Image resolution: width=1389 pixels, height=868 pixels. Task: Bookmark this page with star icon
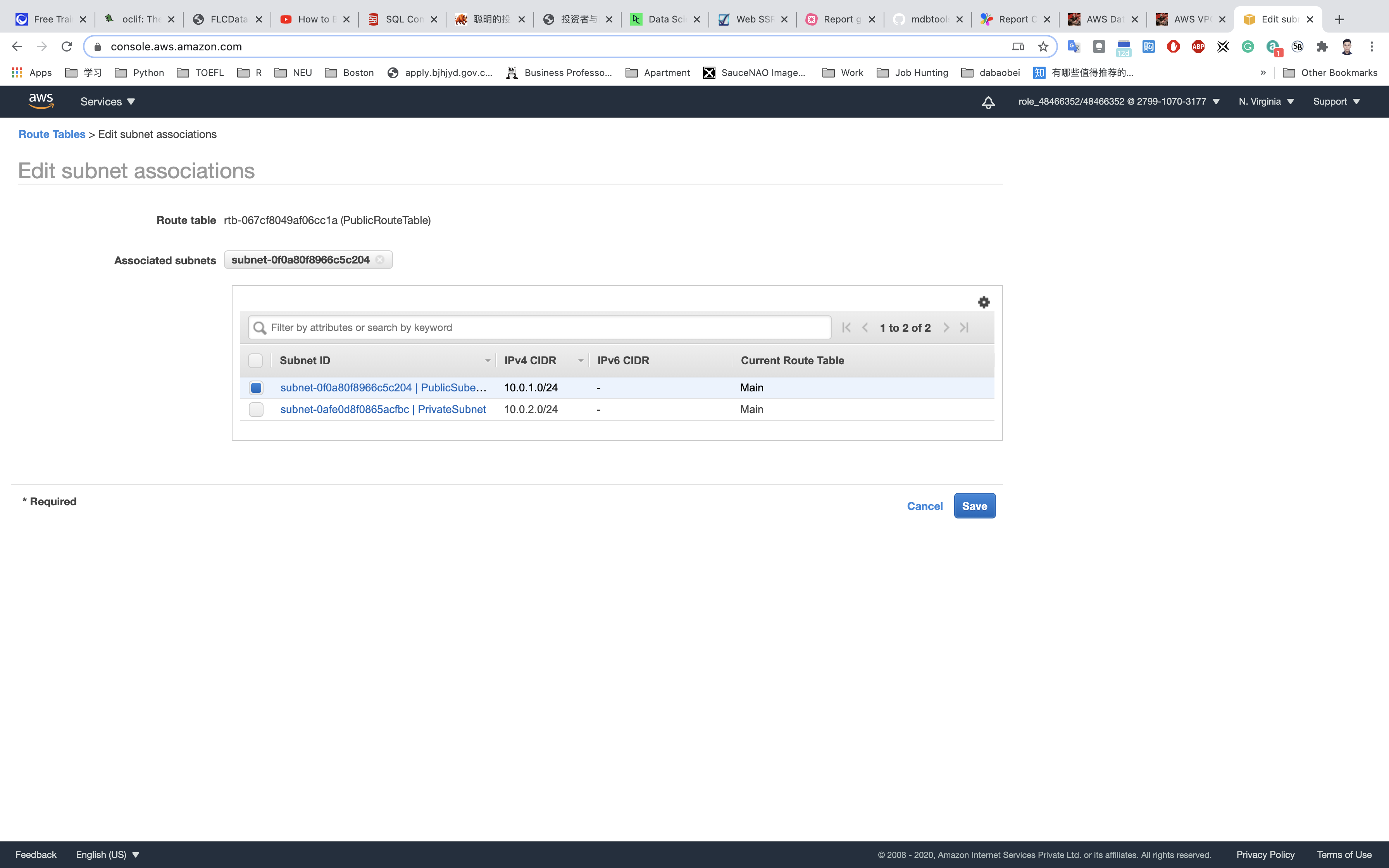[x=1043, y=46]
